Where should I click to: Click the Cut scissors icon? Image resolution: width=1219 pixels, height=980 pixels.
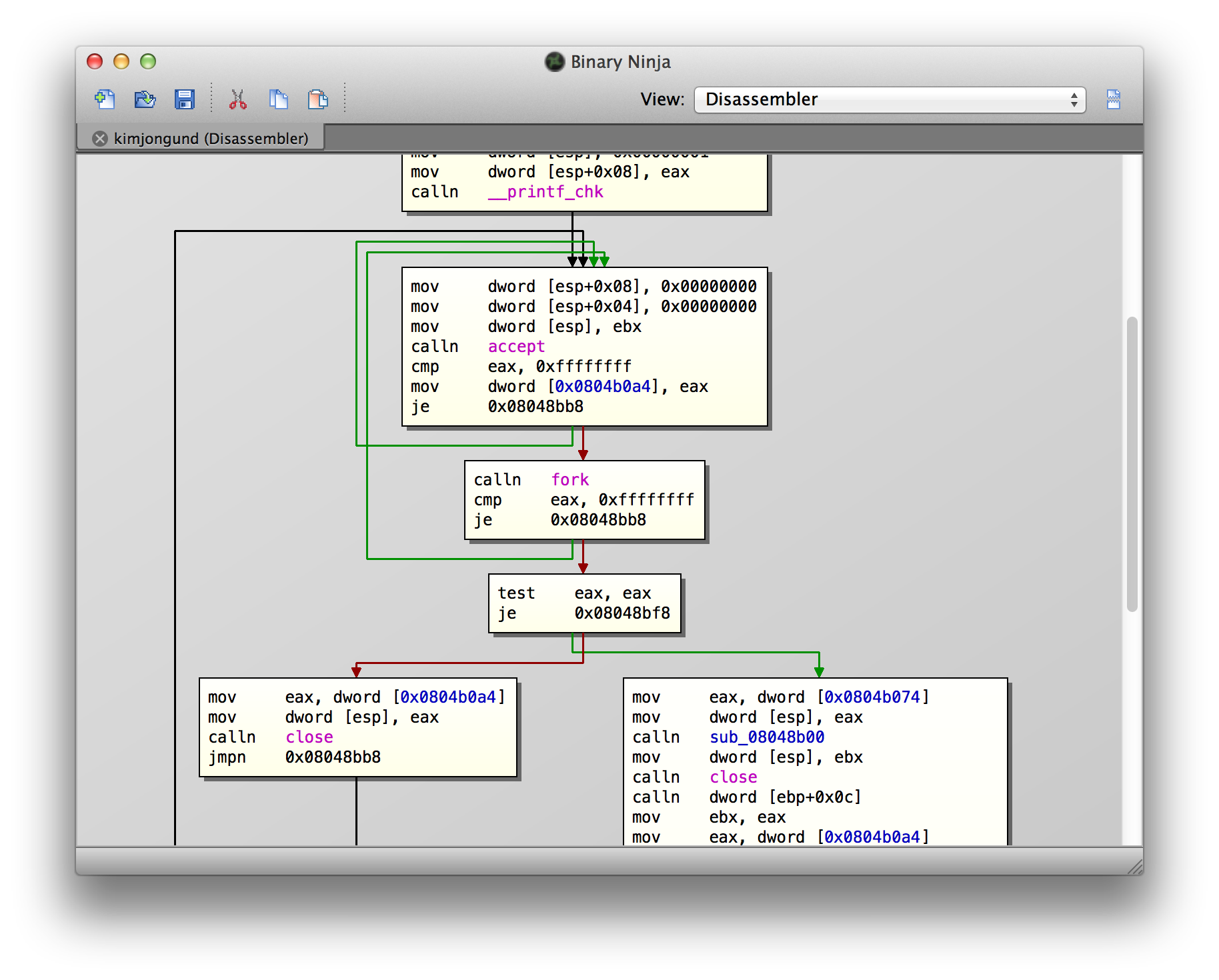click(x=238, y=99)
